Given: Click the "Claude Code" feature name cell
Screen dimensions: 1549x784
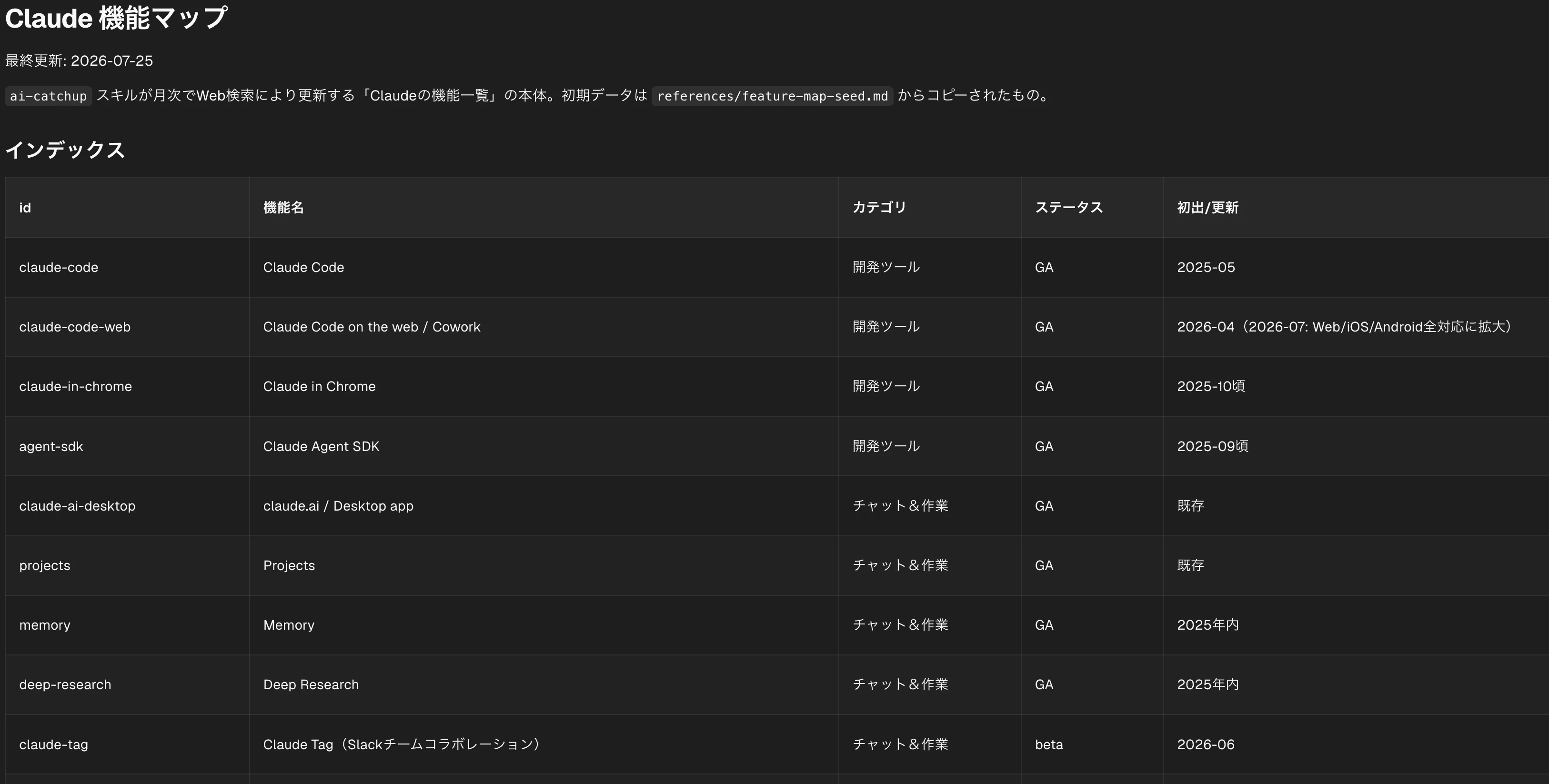Looking at the screenshot, I should pos(304,267).
